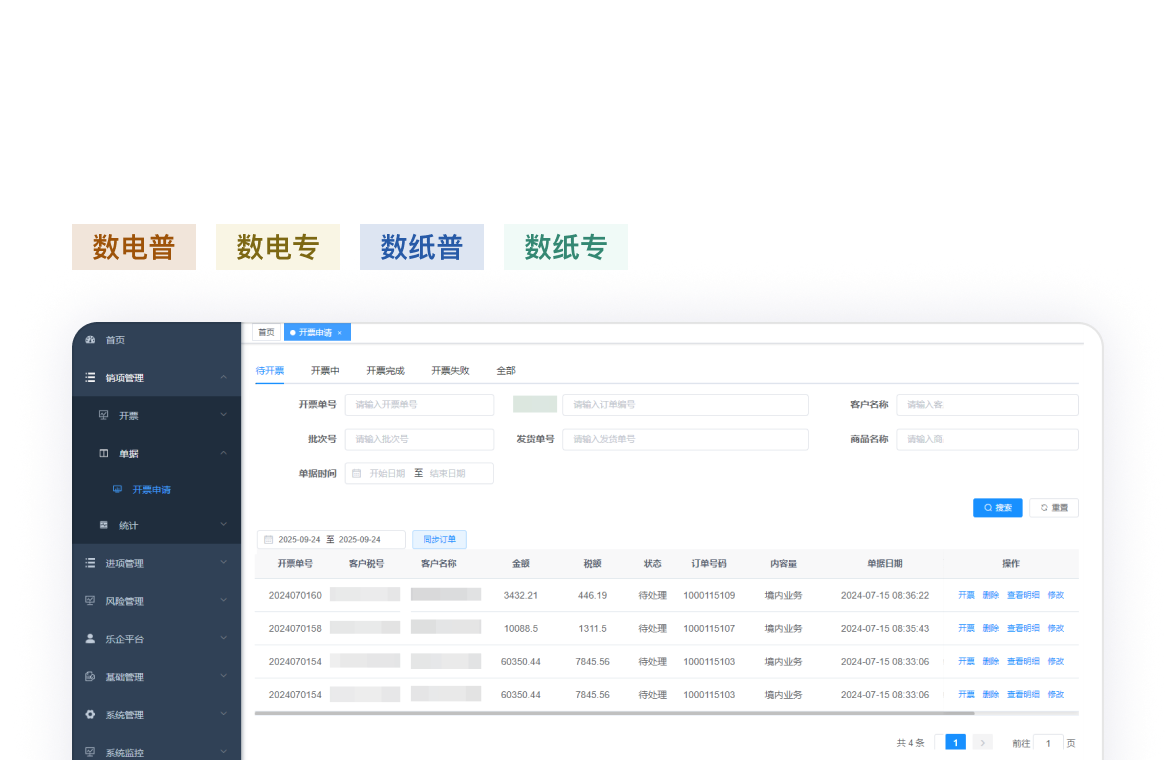Focus the 开票单号 input field
The height and width of the screenshot is (760, 1176).
pos(419,404)
